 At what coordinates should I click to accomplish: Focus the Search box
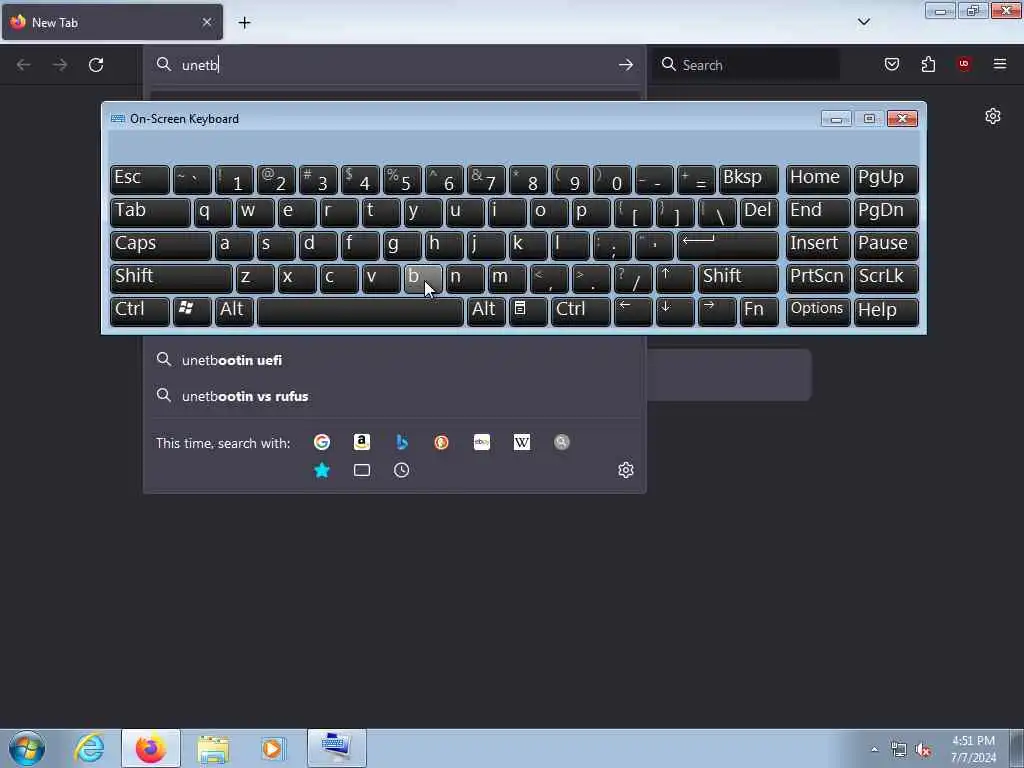pyautogui.click(x=748, y=65)
